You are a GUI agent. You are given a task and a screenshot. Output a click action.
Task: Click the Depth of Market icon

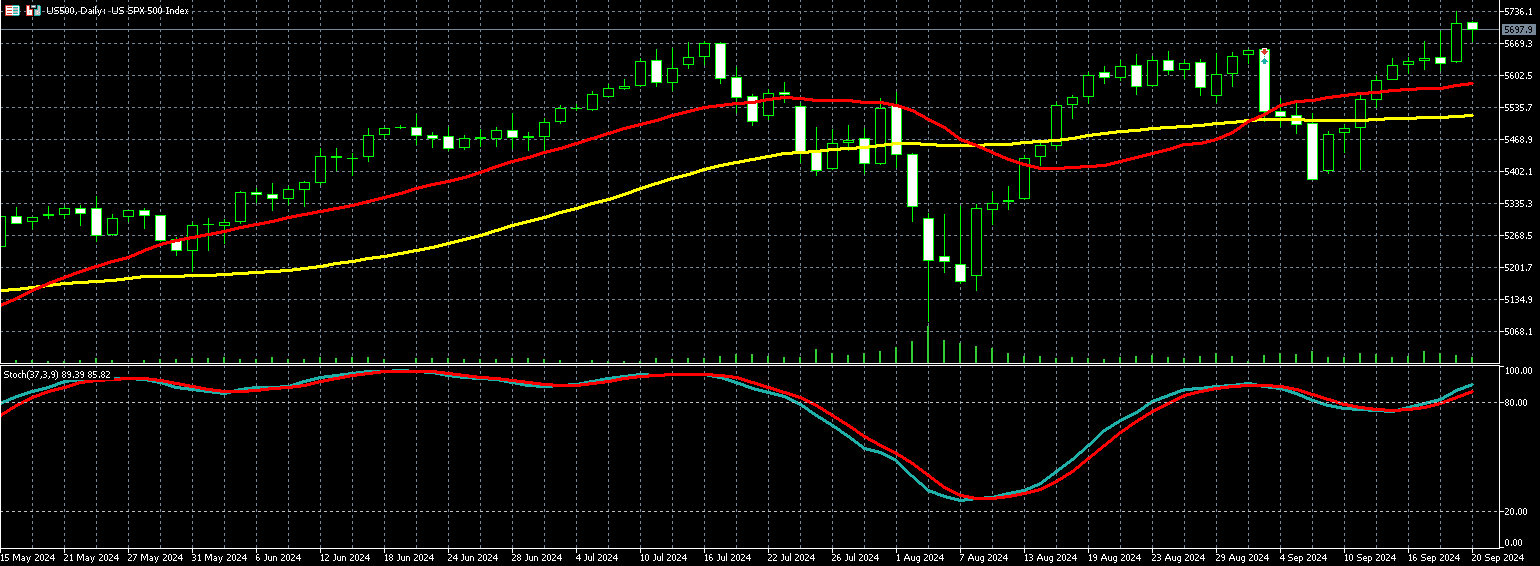point(32,10)
